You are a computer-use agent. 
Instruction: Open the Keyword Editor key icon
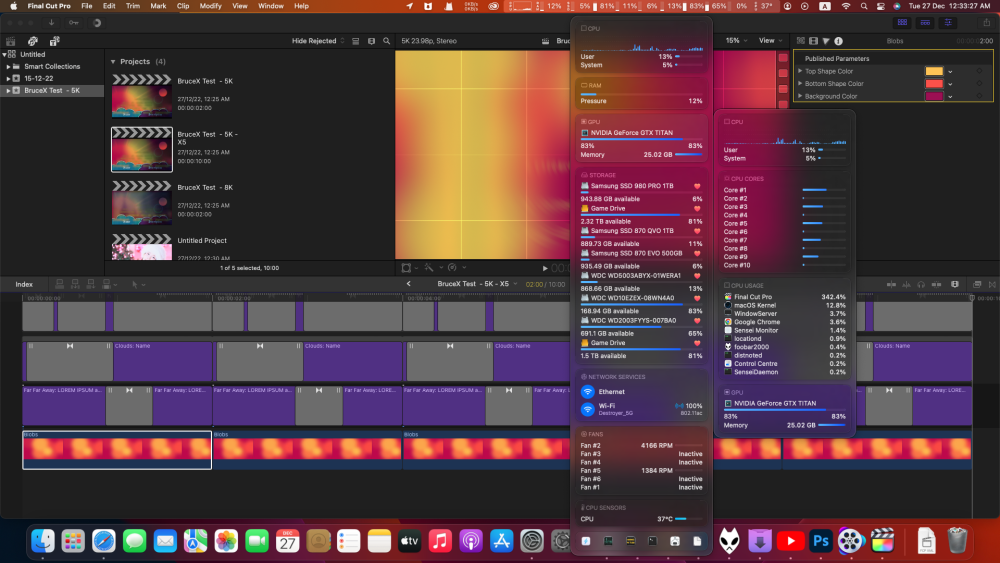(74, 23)
